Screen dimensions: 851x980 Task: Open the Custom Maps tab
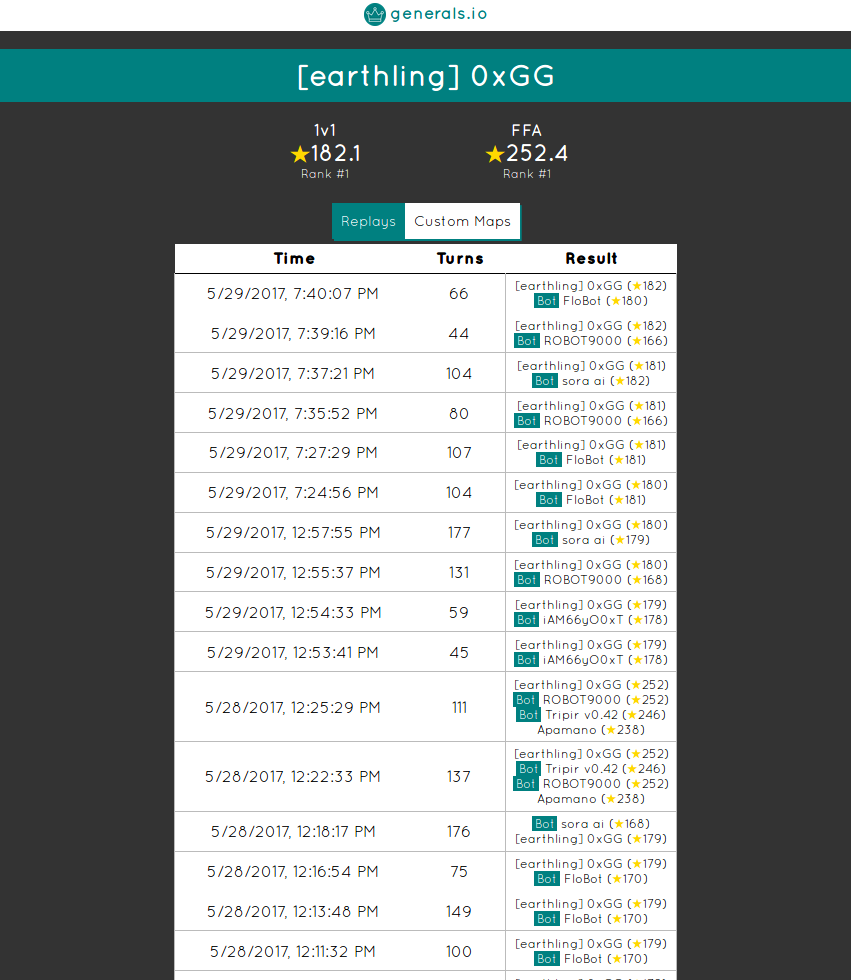pos(462,222)
